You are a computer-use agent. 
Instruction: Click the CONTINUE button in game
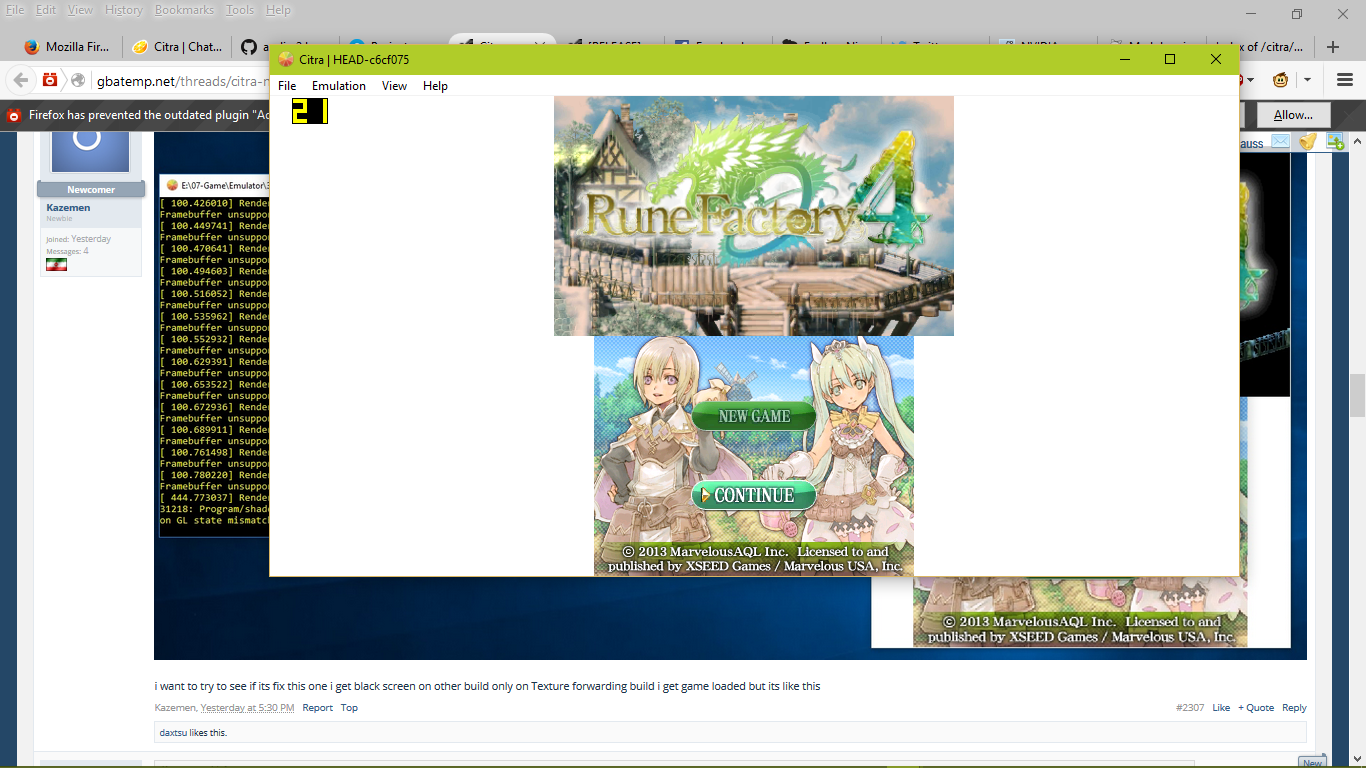754,495
